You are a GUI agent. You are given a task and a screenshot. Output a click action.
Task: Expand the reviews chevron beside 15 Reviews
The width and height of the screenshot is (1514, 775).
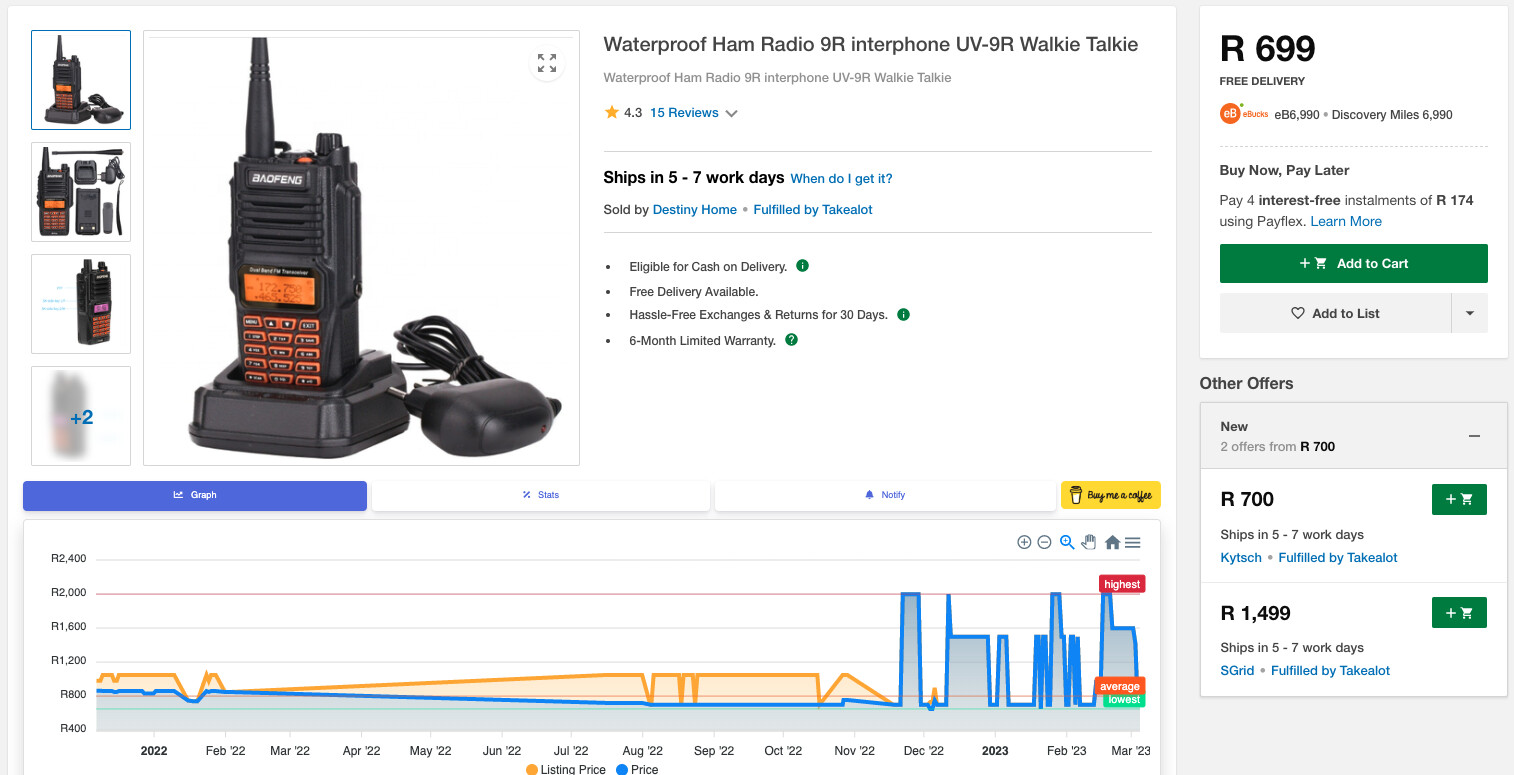click(x=731, y=114)
